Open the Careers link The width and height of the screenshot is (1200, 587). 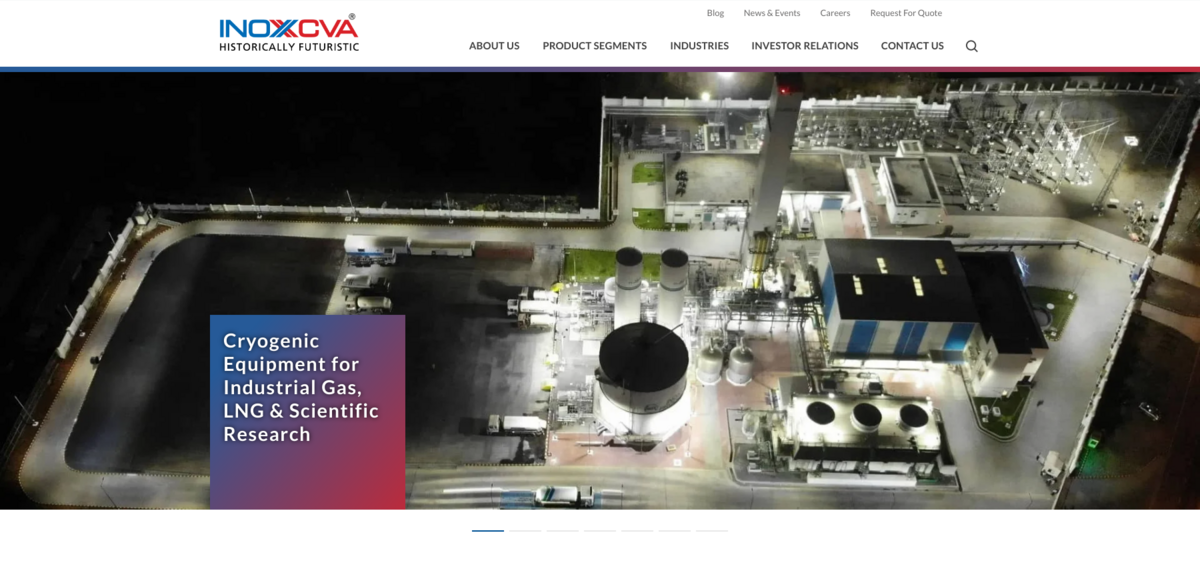(835, 13)
